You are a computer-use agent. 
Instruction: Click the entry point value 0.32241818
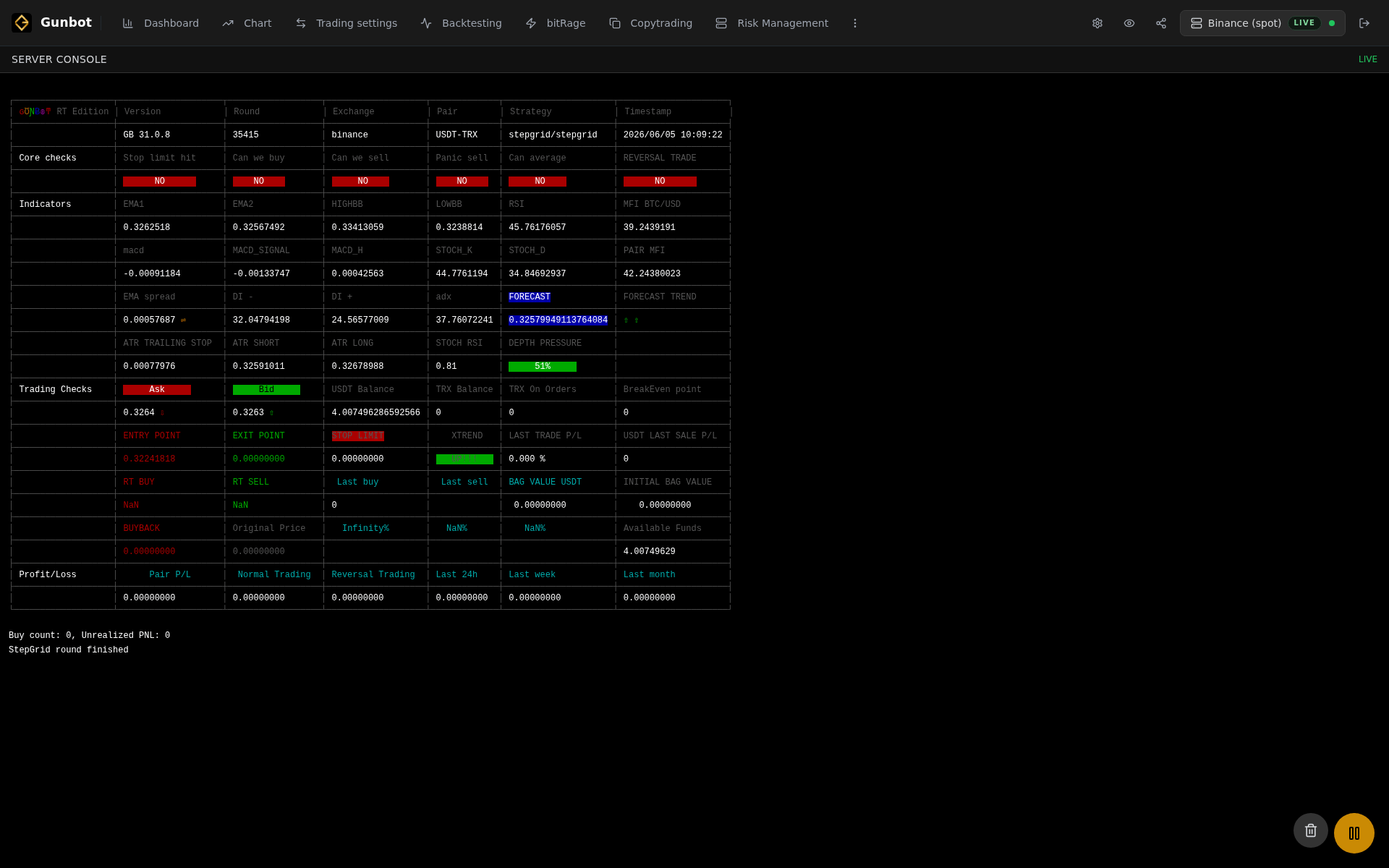coord(149,459)
